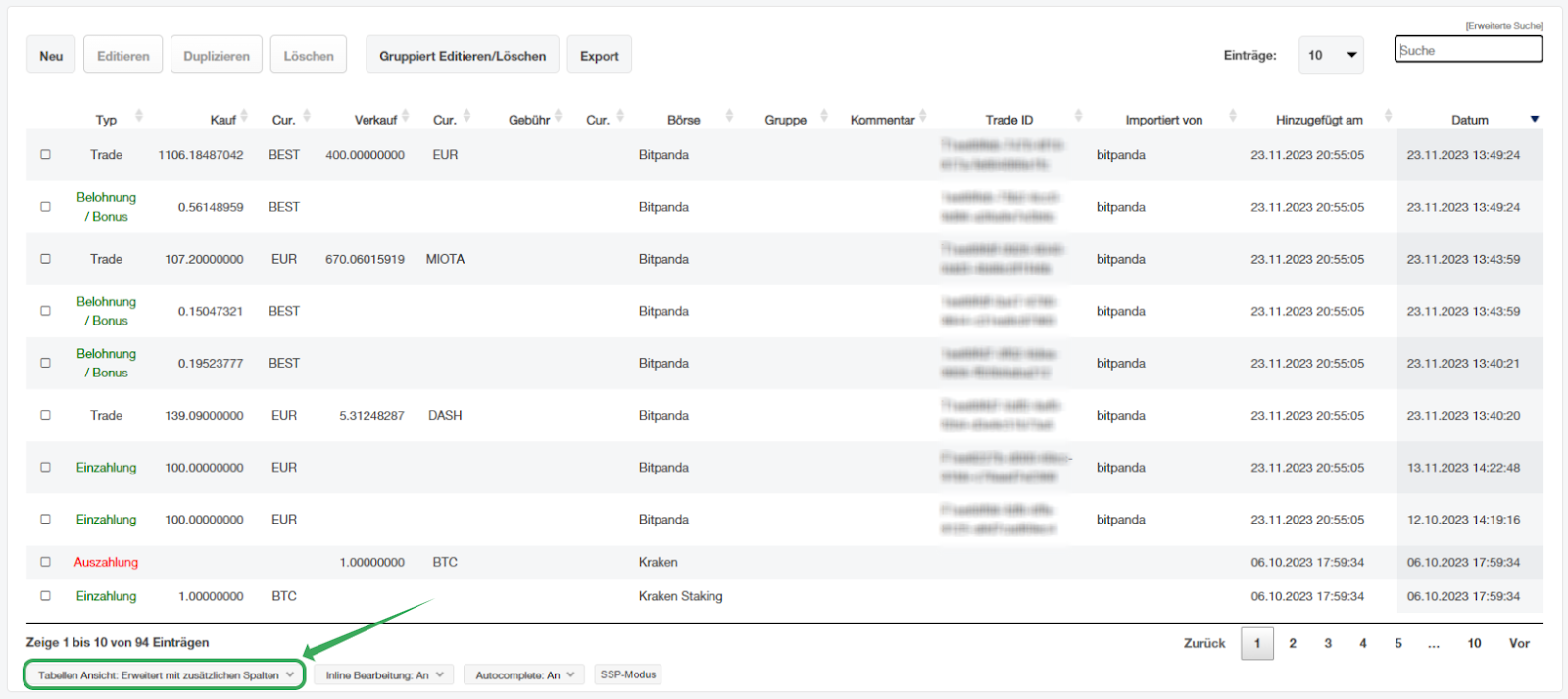Activate SSP-Modus button
The image size is (1568, 699).
click(628, 674)
